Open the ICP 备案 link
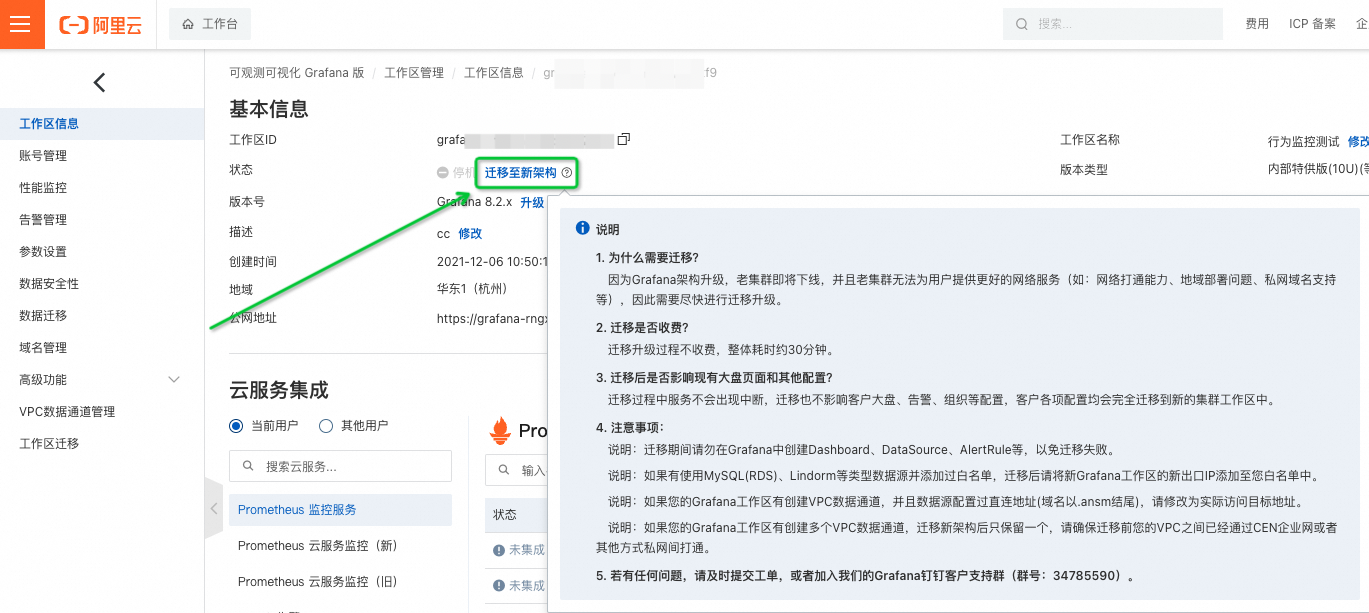The image size is (1369, 613). pyautogui.click(x=1312, y=24)
